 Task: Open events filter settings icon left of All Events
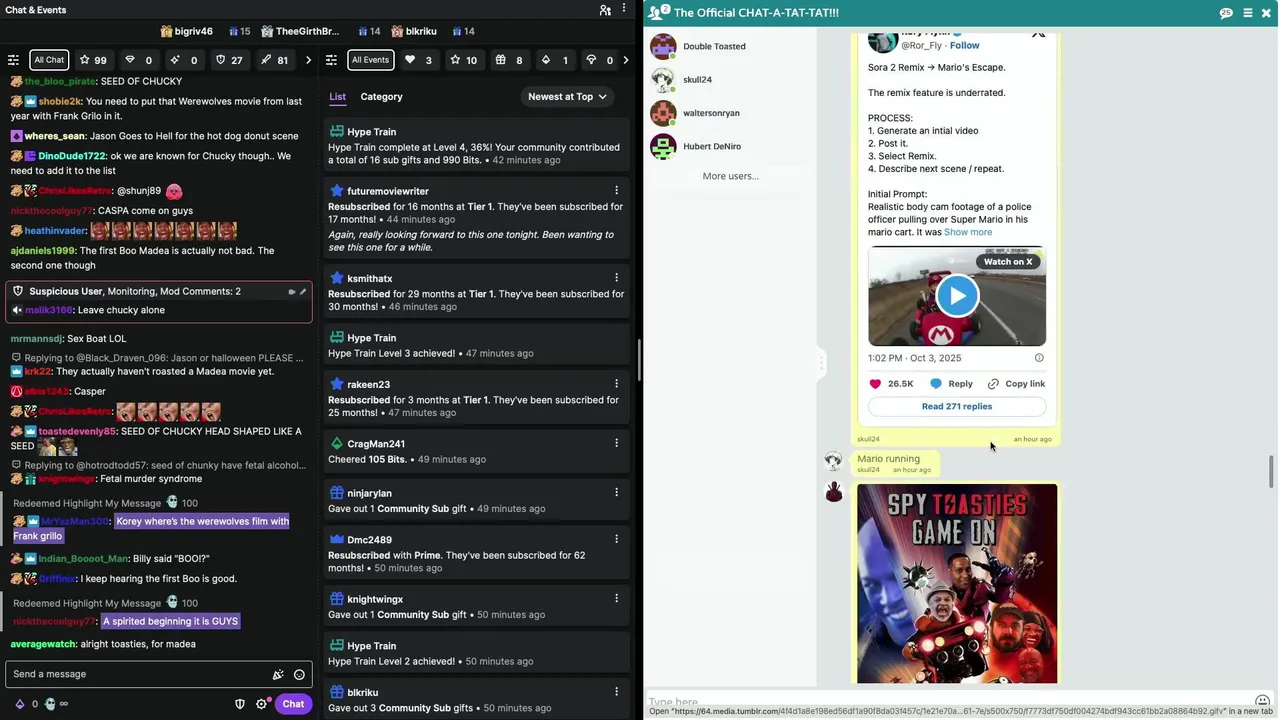pyautogui.click(x=331, y=60)
